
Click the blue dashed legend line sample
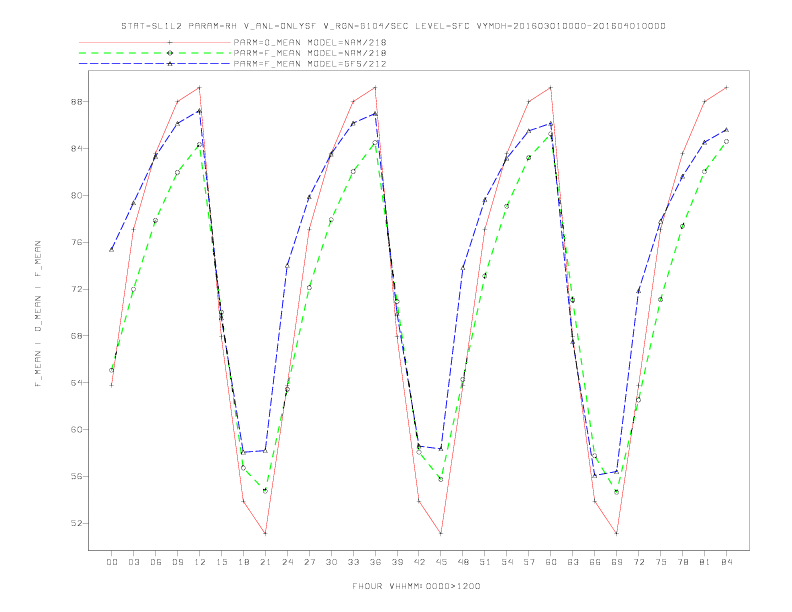pos(155,64)
